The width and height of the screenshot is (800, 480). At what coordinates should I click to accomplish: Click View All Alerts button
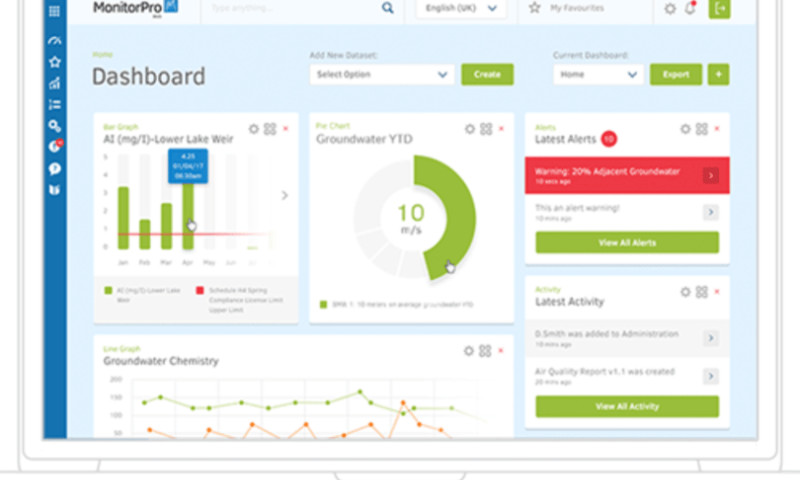(x=627, y=243)
